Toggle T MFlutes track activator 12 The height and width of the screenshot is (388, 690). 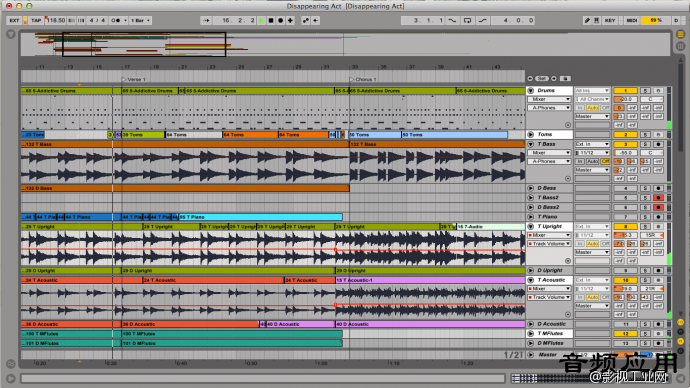pyautogui.click(x=625, y=334)
